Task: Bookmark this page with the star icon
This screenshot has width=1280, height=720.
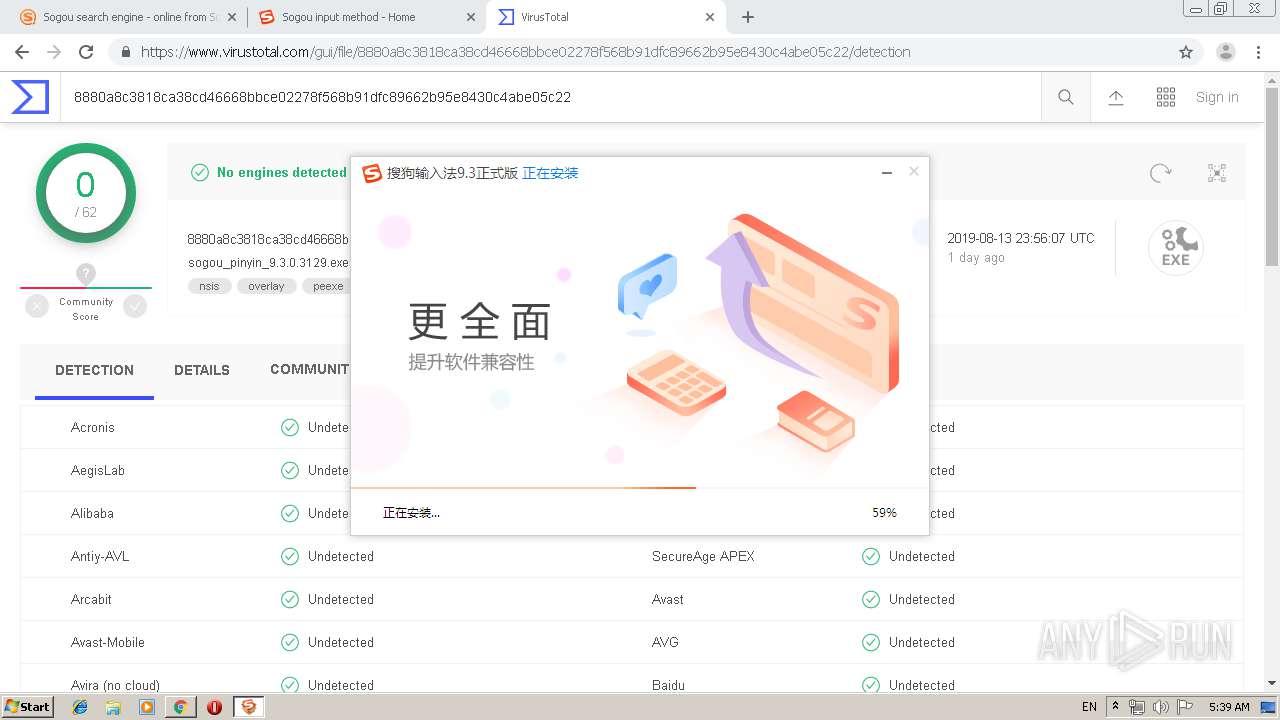Action: coord(1186,52)
